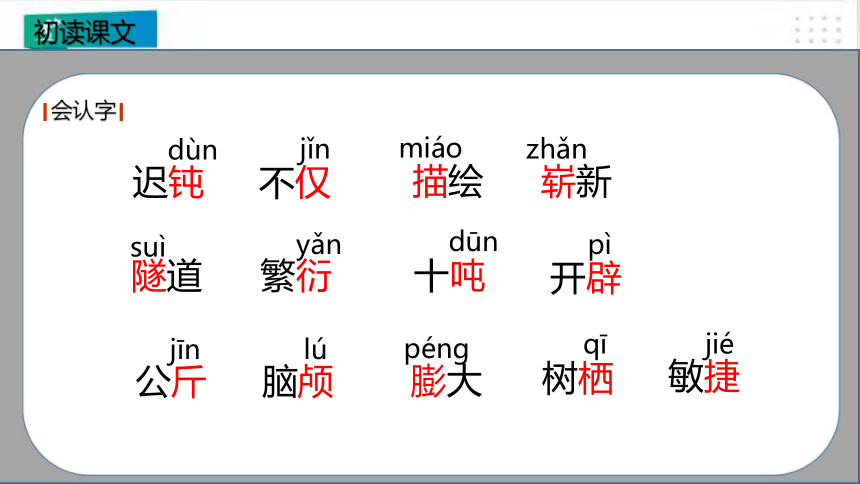Click the pinyin suì
The image size is (860, 484).
(148, 247)
